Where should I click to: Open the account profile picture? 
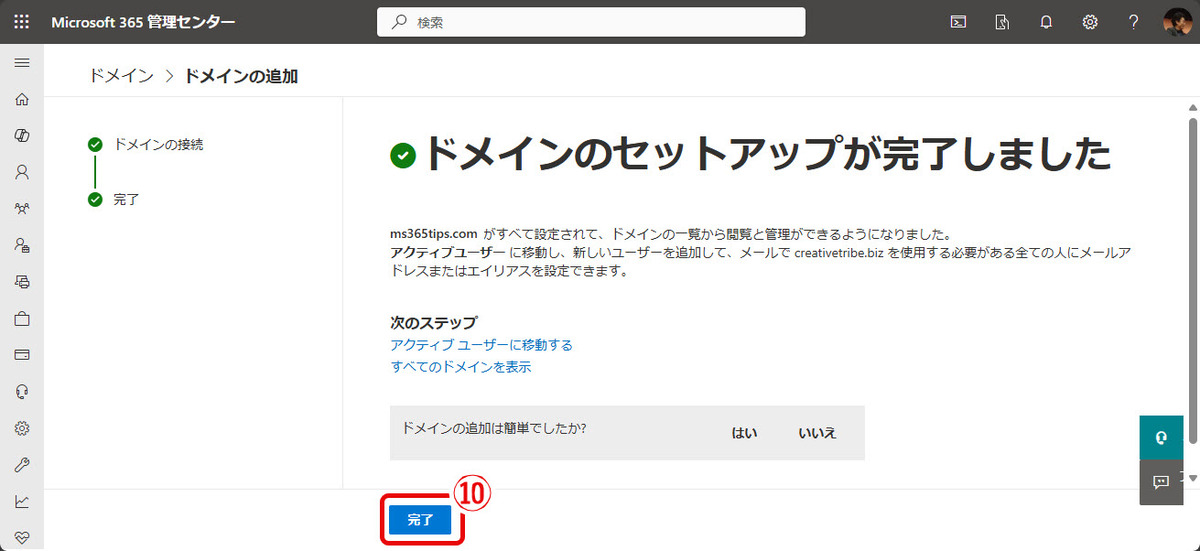pos(1178,22)
